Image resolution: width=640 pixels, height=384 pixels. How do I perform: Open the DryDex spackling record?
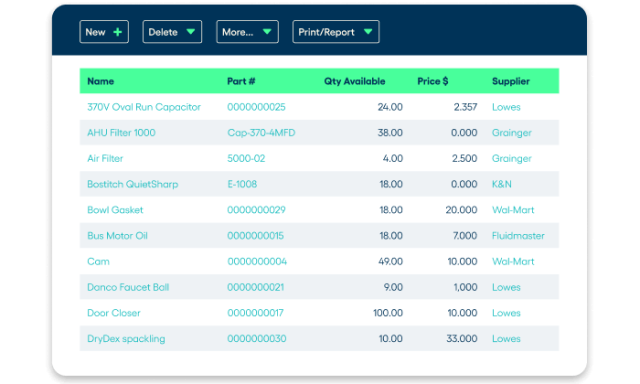(x=126, y=339)
